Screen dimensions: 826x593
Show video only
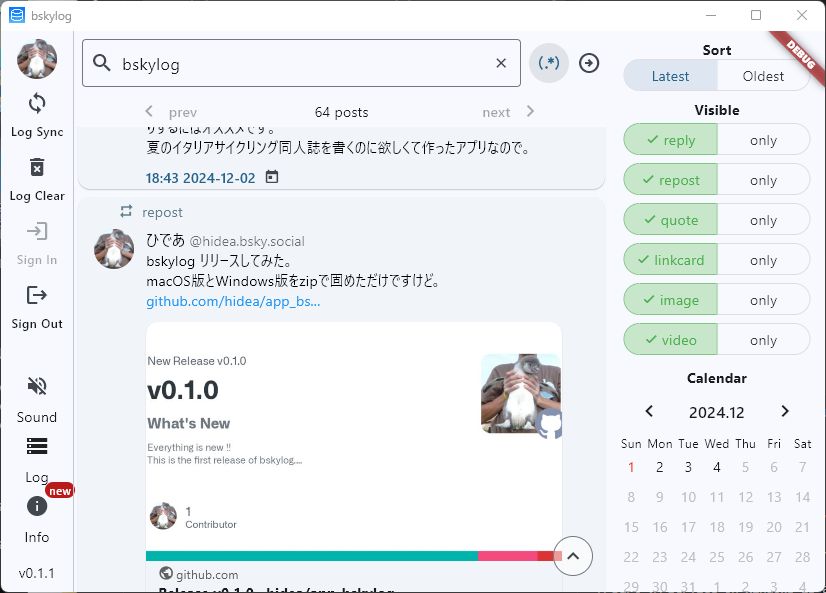pos(763,340)
